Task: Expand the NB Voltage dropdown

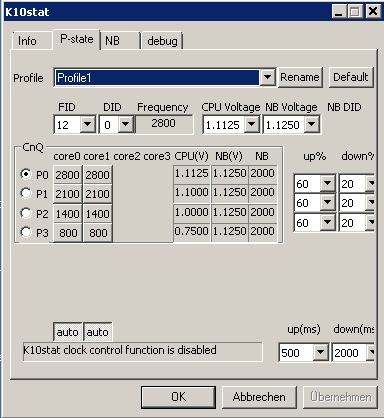Action: coord(312,125)
